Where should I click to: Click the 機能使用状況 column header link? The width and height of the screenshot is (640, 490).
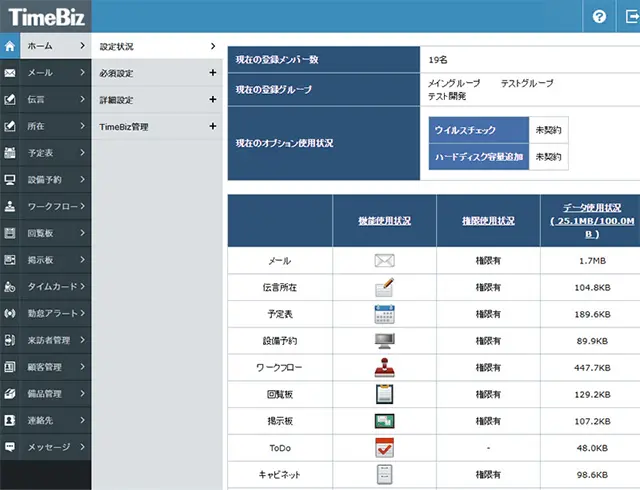tap(384, 220)
